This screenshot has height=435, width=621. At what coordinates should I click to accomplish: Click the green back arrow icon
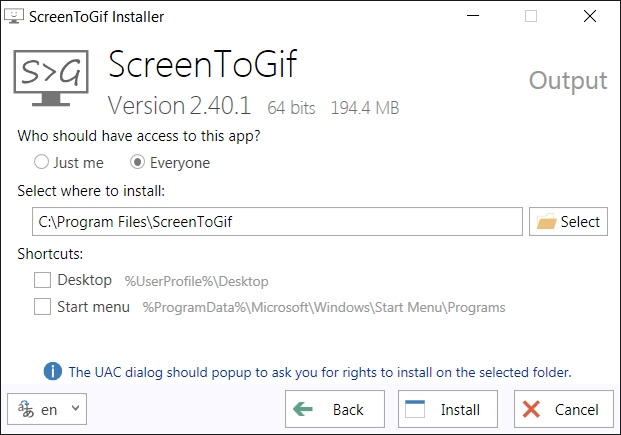(305, 410)
